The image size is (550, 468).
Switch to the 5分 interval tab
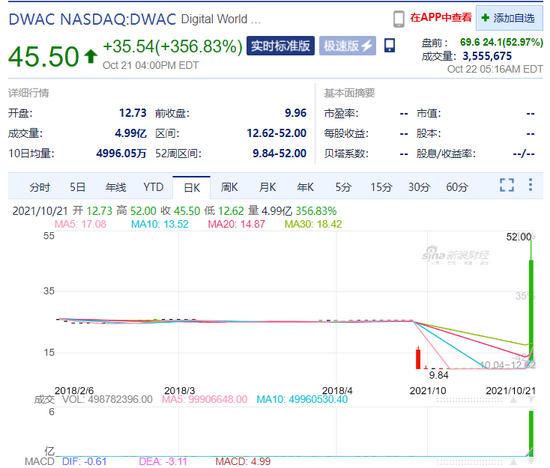pyautogui.click(x=343, y=187)
